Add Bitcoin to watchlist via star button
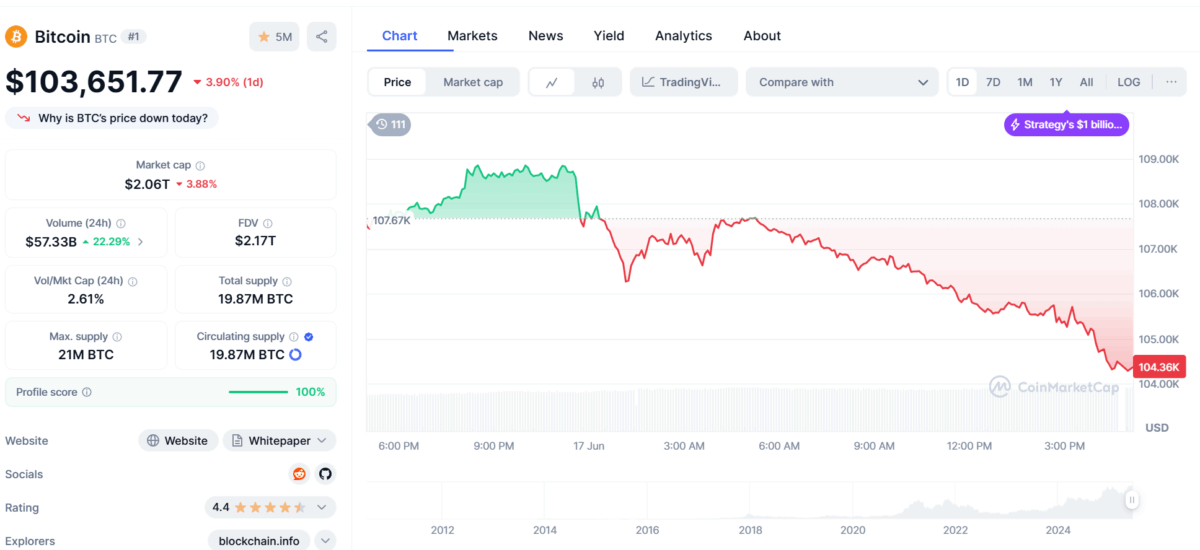1200x550 pixels. click(274, 37)
